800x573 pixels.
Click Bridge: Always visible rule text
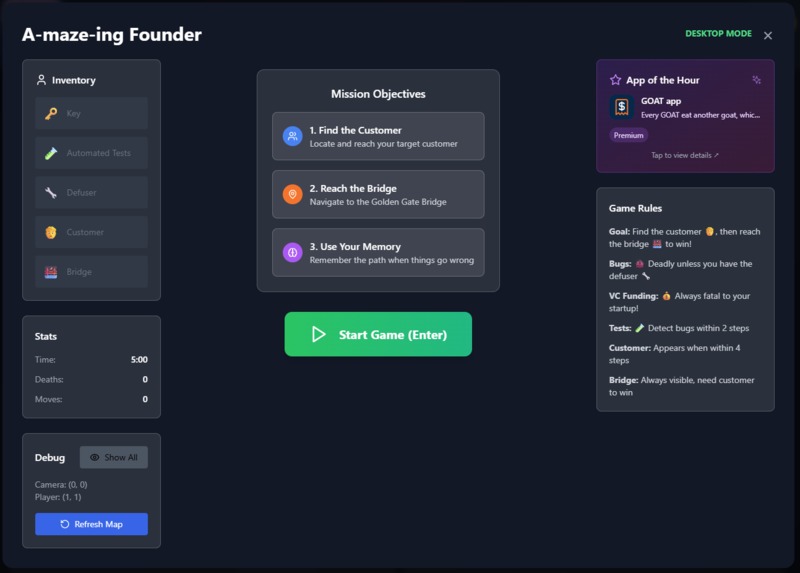tap(681, 386)
